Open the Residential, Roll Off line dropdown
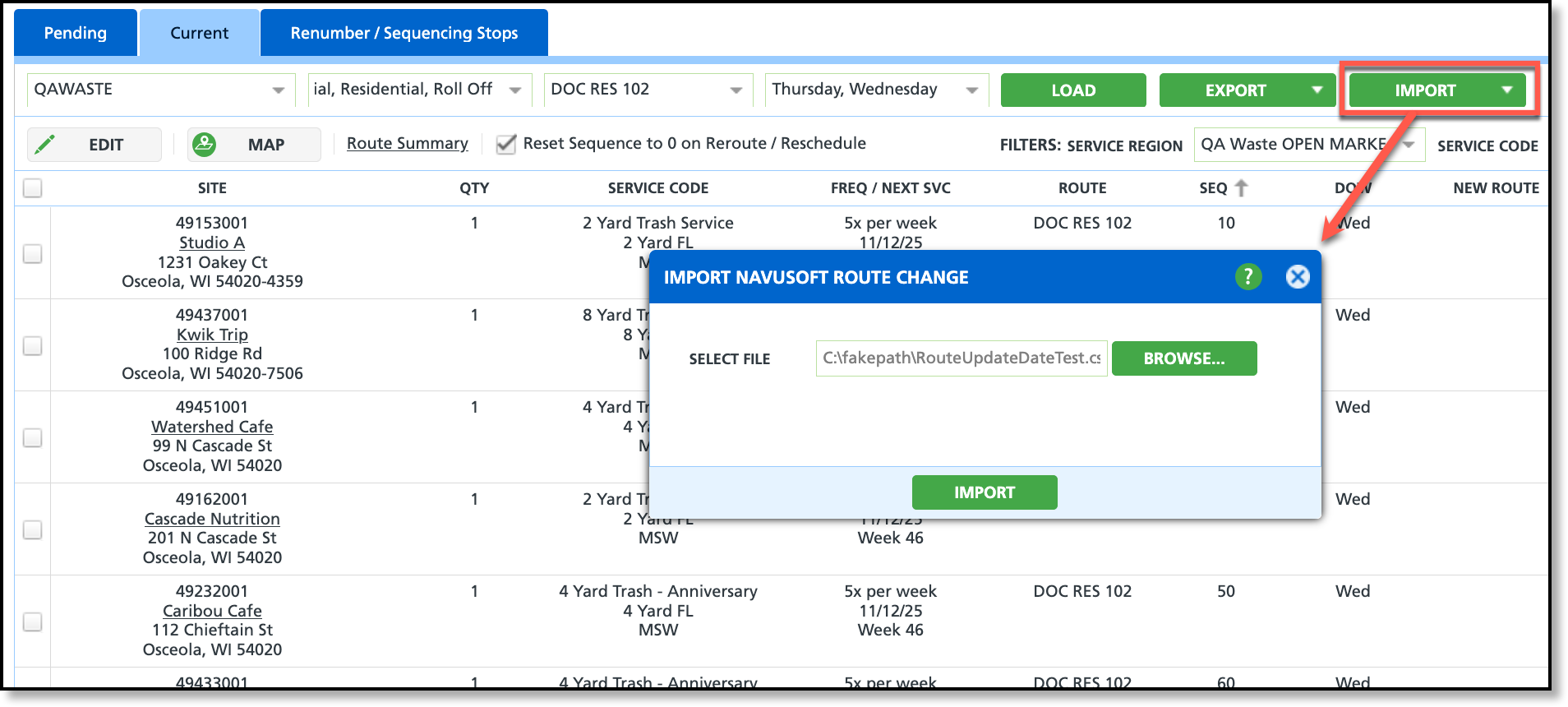 click(420, 90)
